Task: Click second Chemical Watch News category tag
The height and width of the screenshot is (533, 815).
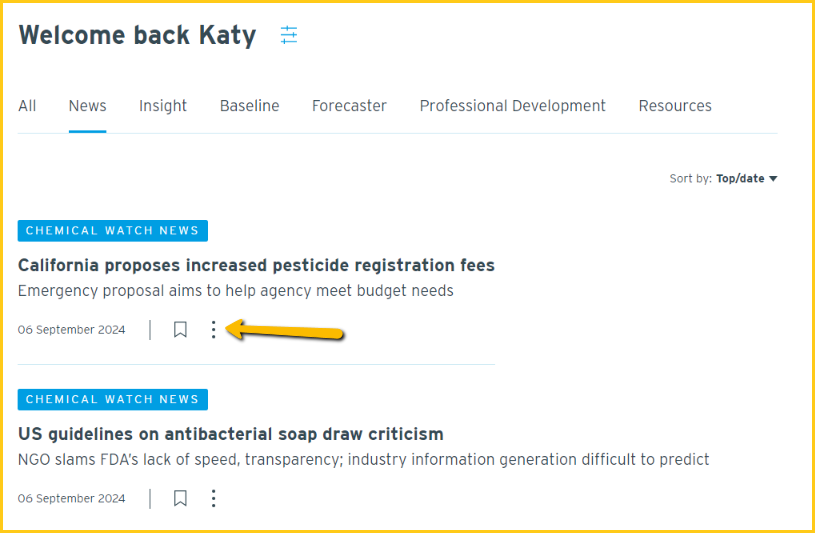Action: [113, 399]
